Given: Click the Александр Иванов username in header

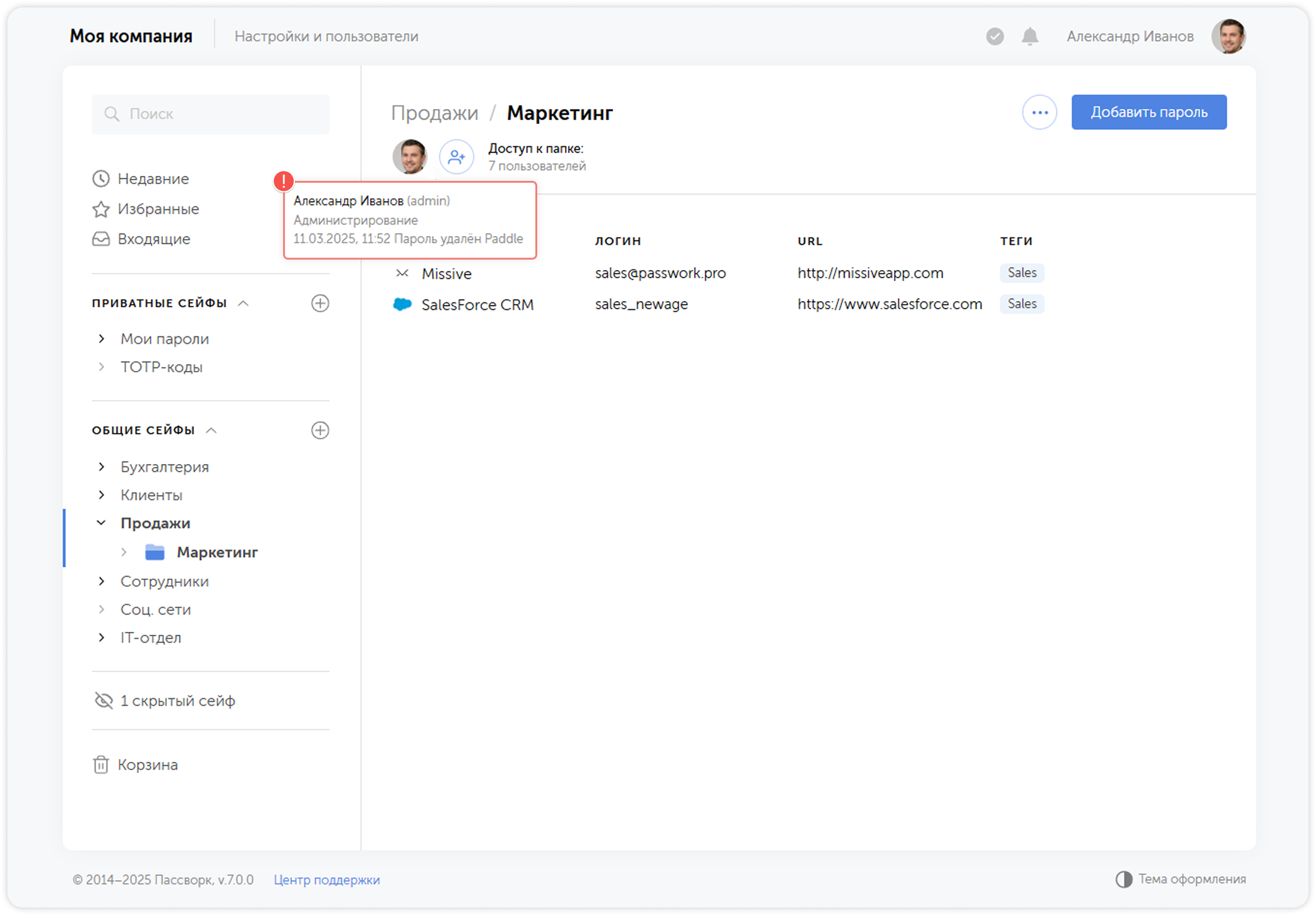Looking at the screenshot, I should pos(1130,37).
